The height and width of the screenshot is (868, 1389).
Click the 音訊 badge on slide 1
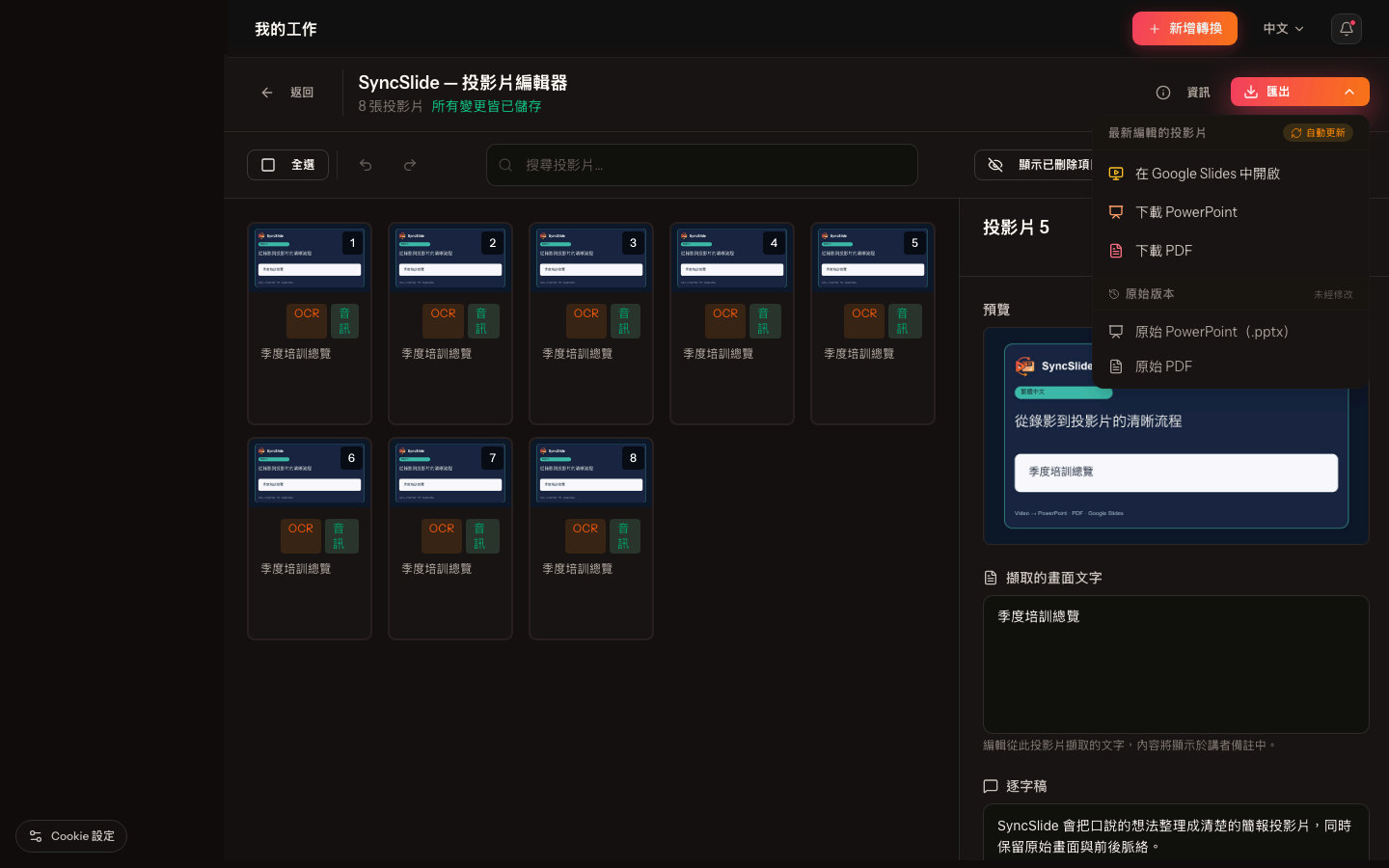coord(344,321)
